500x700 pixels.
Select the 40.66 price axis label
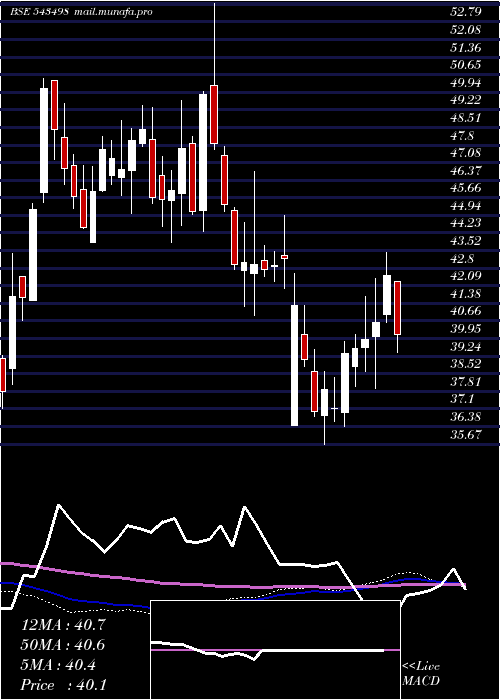click(x=466, y=311)
